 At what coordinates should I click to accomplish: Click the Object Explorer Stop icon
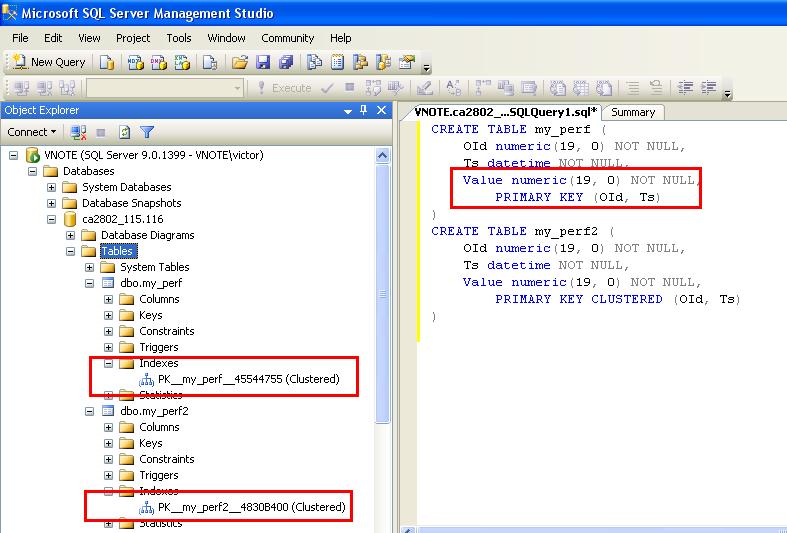click(101, 132)
